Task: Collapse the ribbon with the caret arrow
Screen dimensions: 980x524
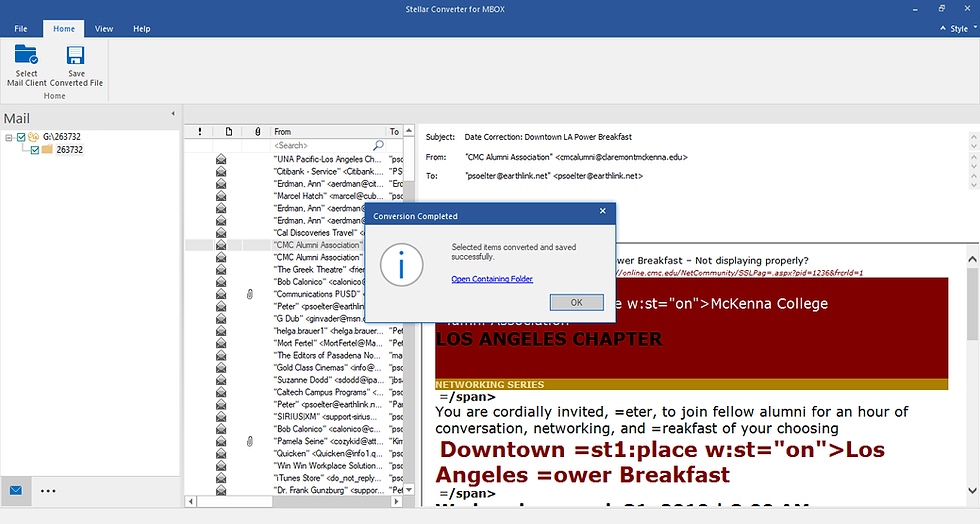Action: [942, 29]
